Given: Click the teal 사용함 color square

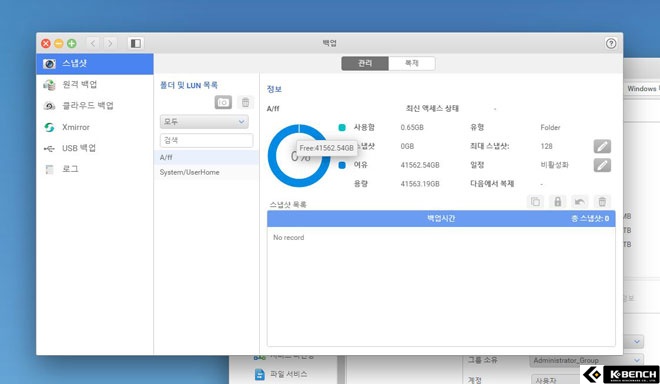Looking at the screenshot, I should [342, 127].
